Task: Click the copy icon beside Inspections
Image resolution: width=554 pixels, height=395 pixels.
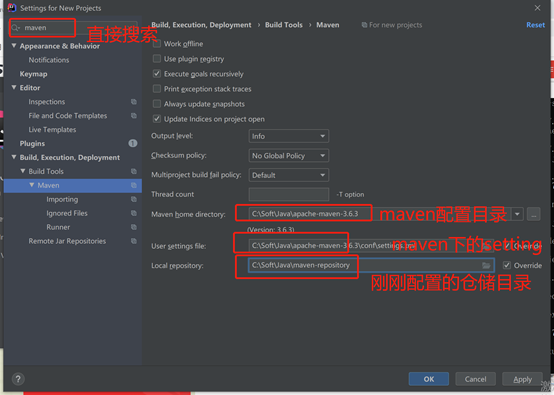Action: click(134, 102)
